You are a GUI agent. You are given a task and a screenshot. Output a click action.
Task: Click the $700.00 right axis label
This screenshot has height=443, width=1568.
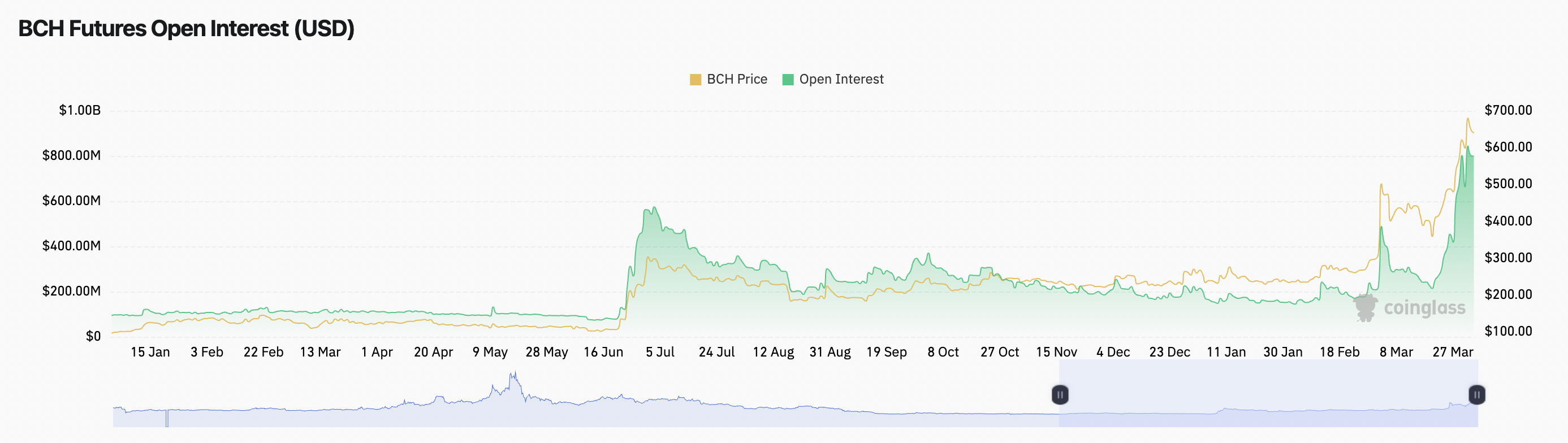tap(1507, 110)
